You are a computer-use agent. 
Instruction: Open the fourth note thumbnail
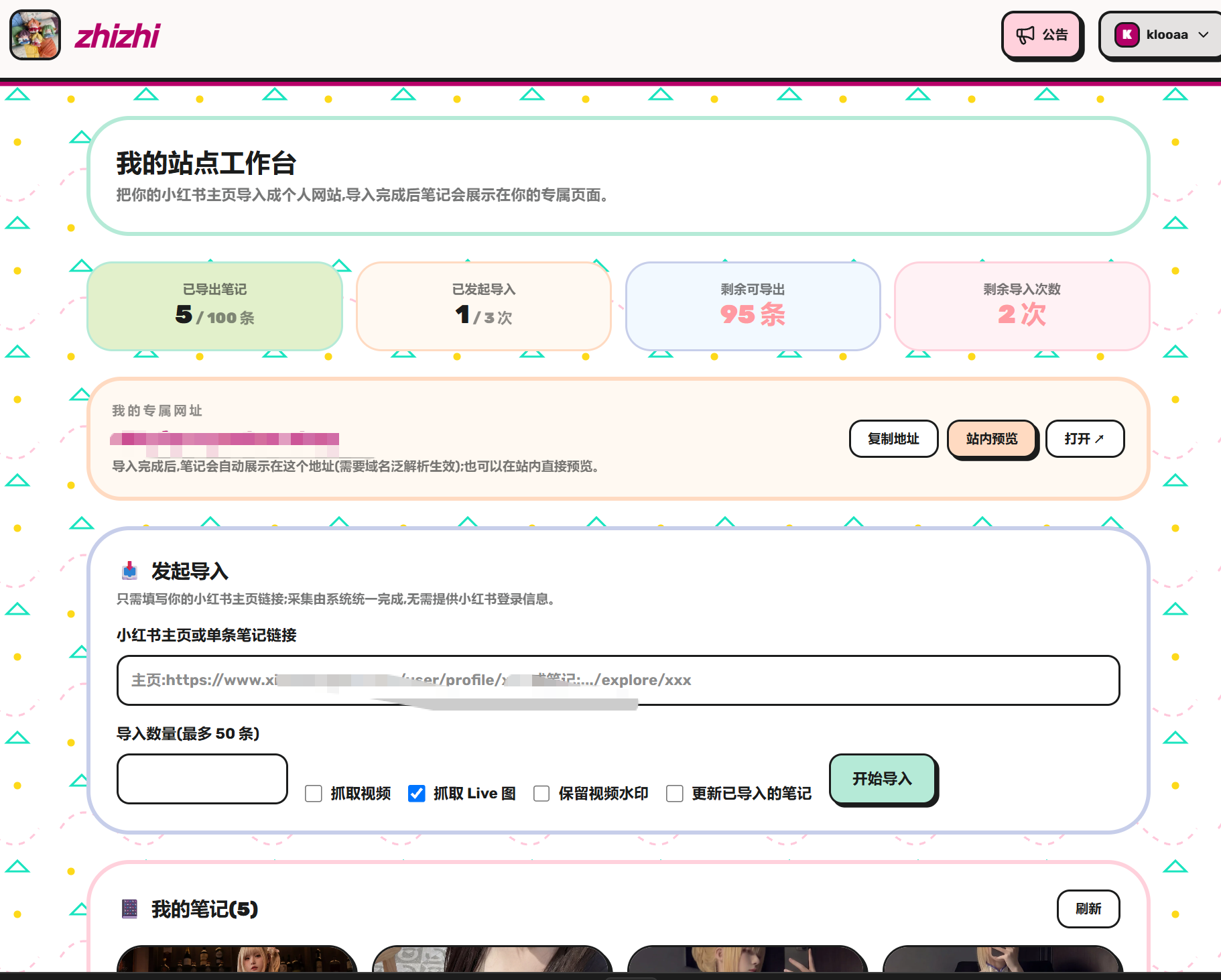1003,959
